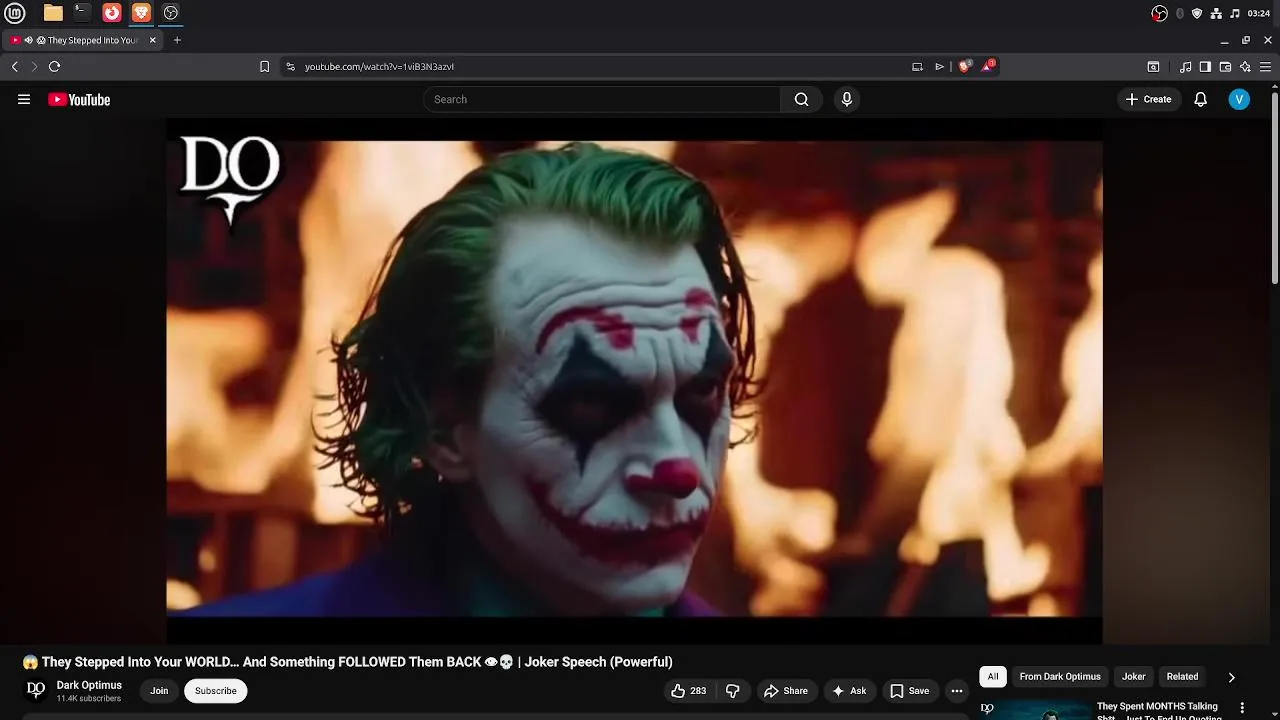View site information icon in address bar
Viewport: 1280px width, 720px height.
click(x=290, y=66)
